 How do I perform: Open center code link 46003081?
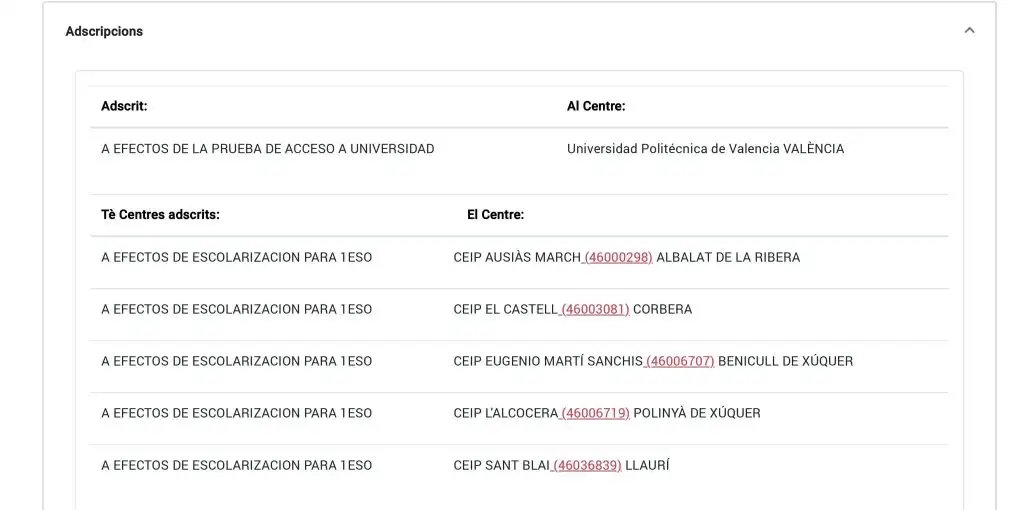click(x=594, y=310)
